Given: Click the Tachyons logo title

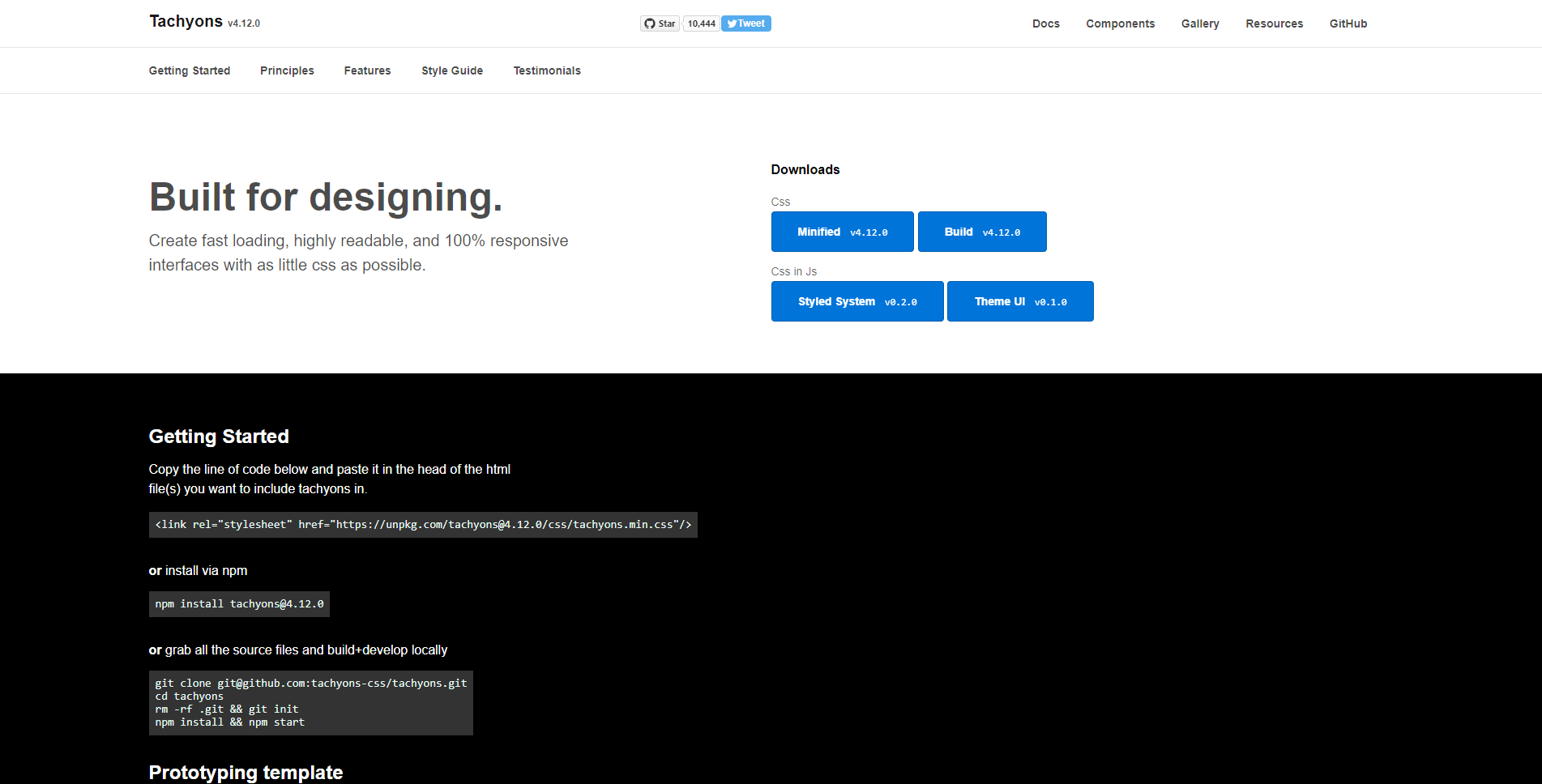Looking at the screenshot, I should (186, 22).
